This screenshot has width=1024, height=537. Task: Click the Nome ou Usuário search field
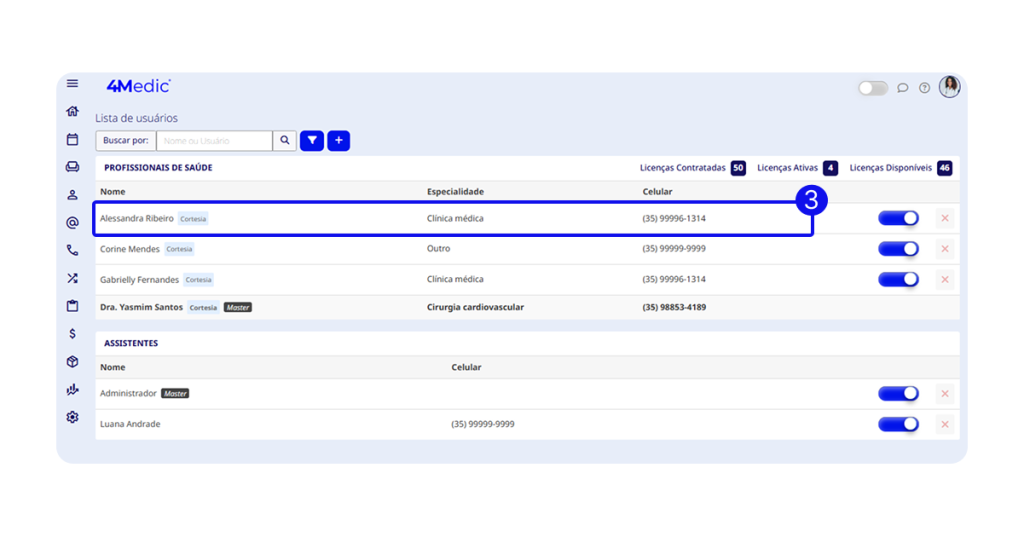coord(214,141)
